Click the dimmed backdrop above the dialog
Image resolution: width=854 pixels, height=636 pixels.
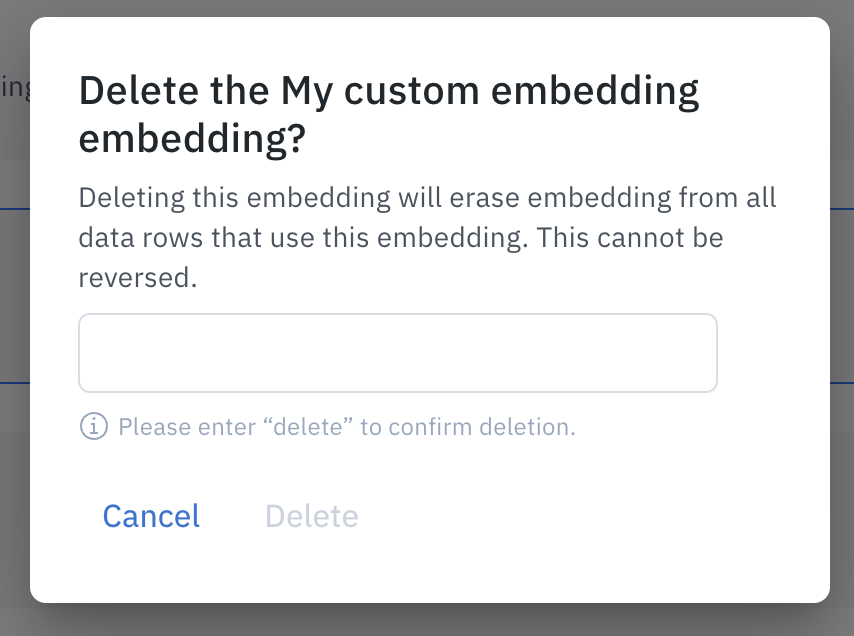427,8
